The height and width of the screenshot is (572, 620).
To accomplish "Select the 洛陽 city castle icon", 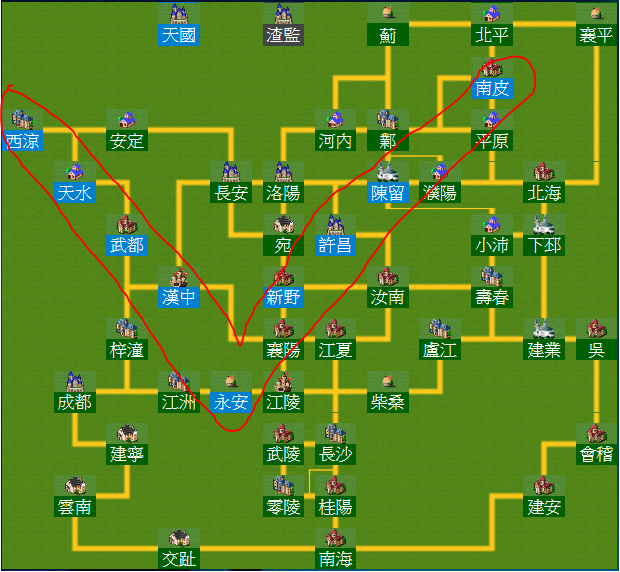I will coord(283,172).
